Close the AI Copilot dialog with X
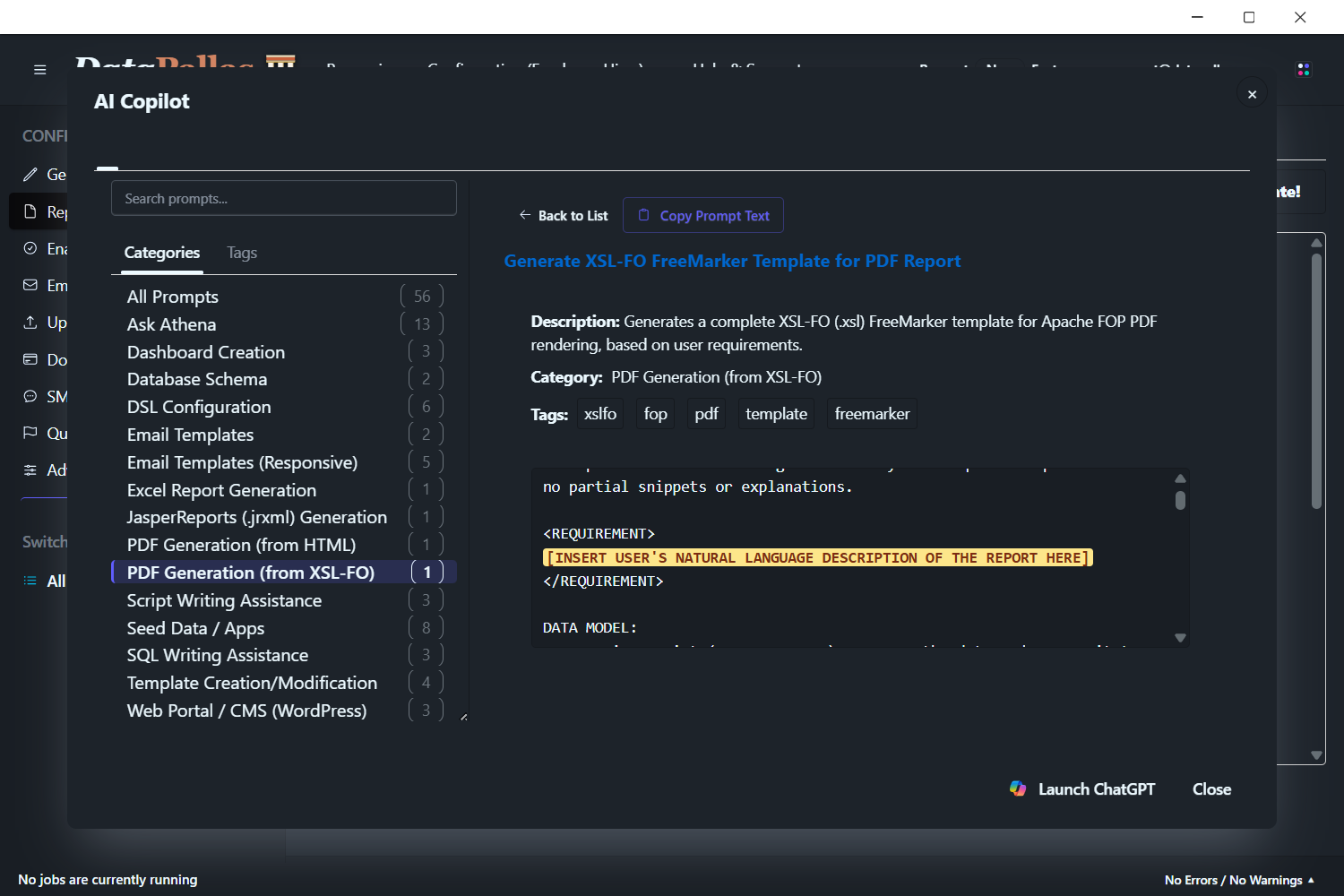Image resolution: width=1344 pixels, height=896 pixels. click(x=1252, y=94)
